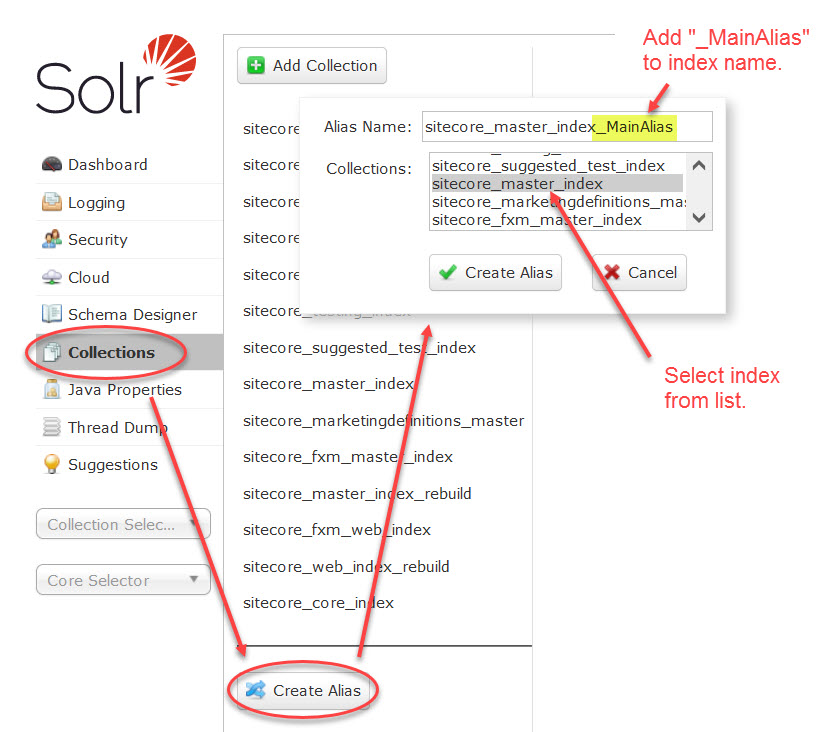Open the Dashboard page
This screenshot has height=732, width=833.
coord(129,165)
